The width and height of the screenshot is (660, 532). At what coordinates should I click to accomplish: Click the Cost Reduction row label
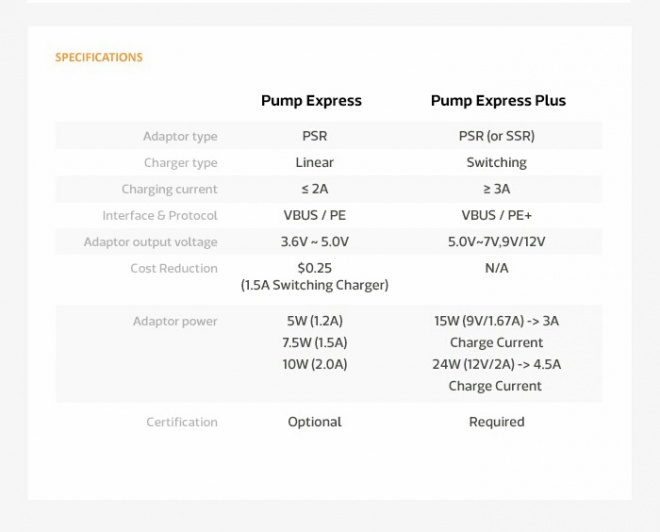pos(174,269)
